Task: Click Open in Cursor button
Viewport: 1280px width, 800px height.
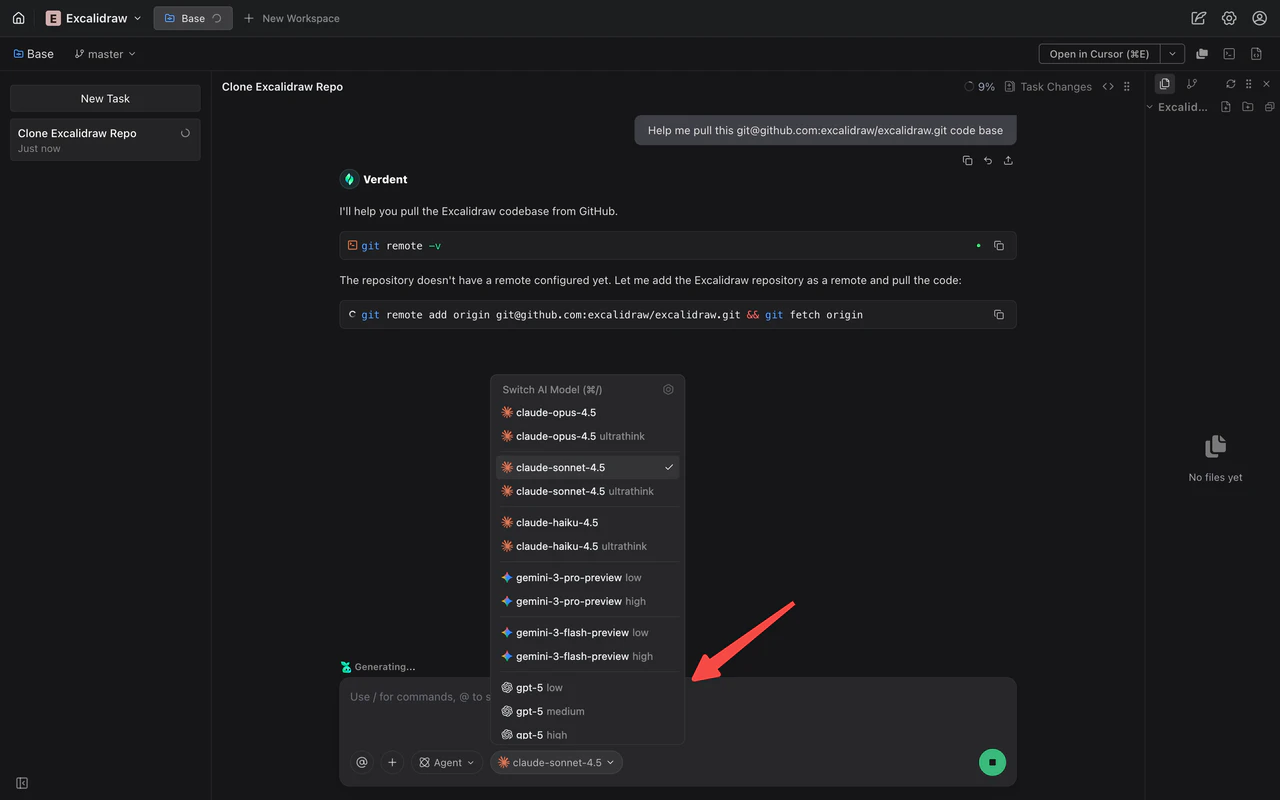Action: click(x=1099, y=54)
